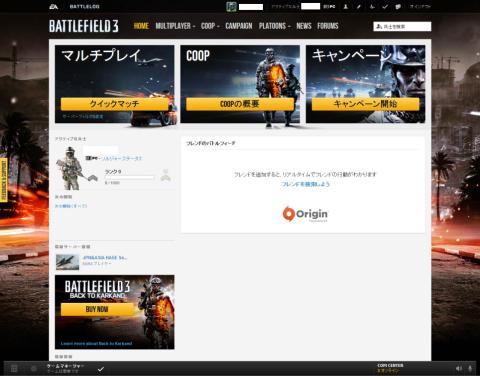Click the find friends link in battle feed

tap(305, 184)
